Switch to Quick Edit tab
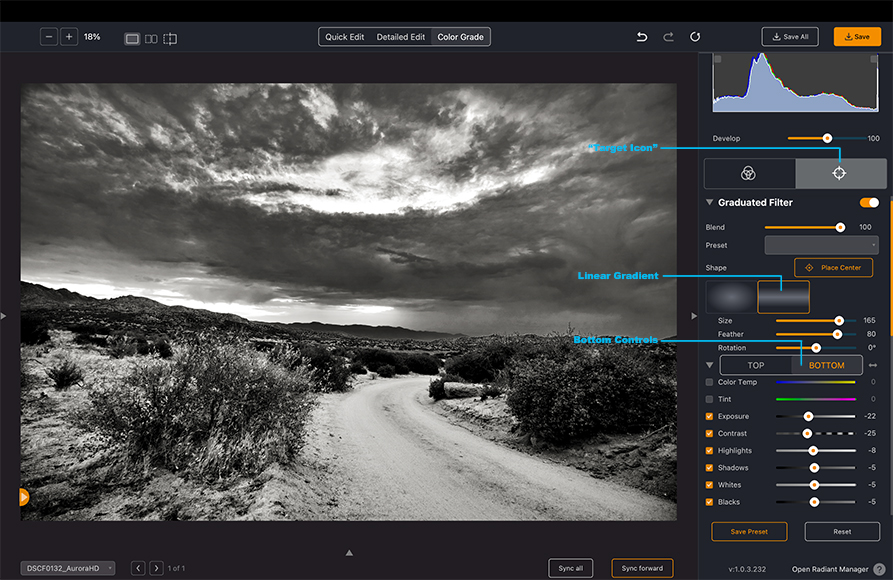The width and height of the screenshot is (893, 580). (345, 37)
